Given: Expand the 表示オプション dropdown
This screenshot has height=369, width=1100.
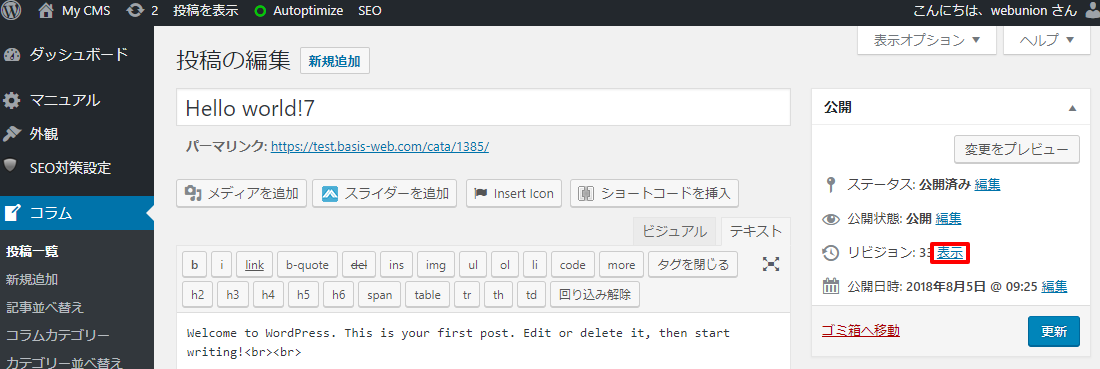Looking at the screenshot, I should pyautogui.click(x=927, y=41).
